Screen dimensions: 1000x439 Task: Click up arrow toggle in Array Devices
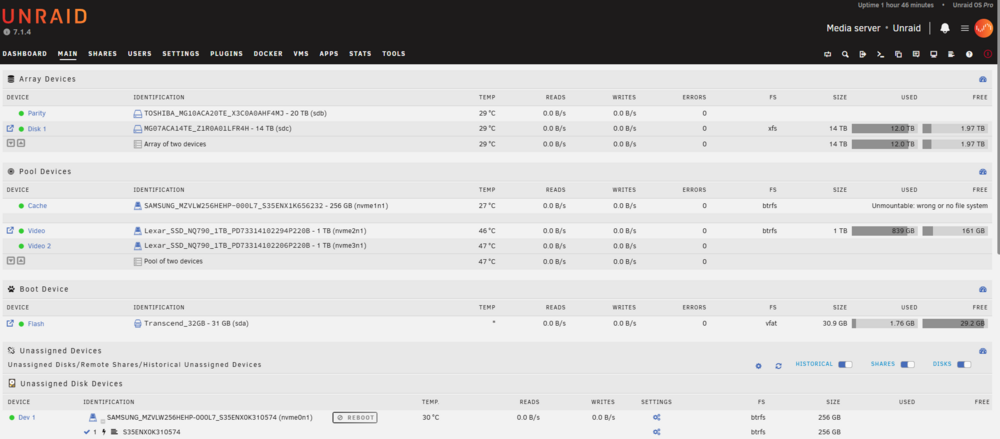click(x=20, y=144)
